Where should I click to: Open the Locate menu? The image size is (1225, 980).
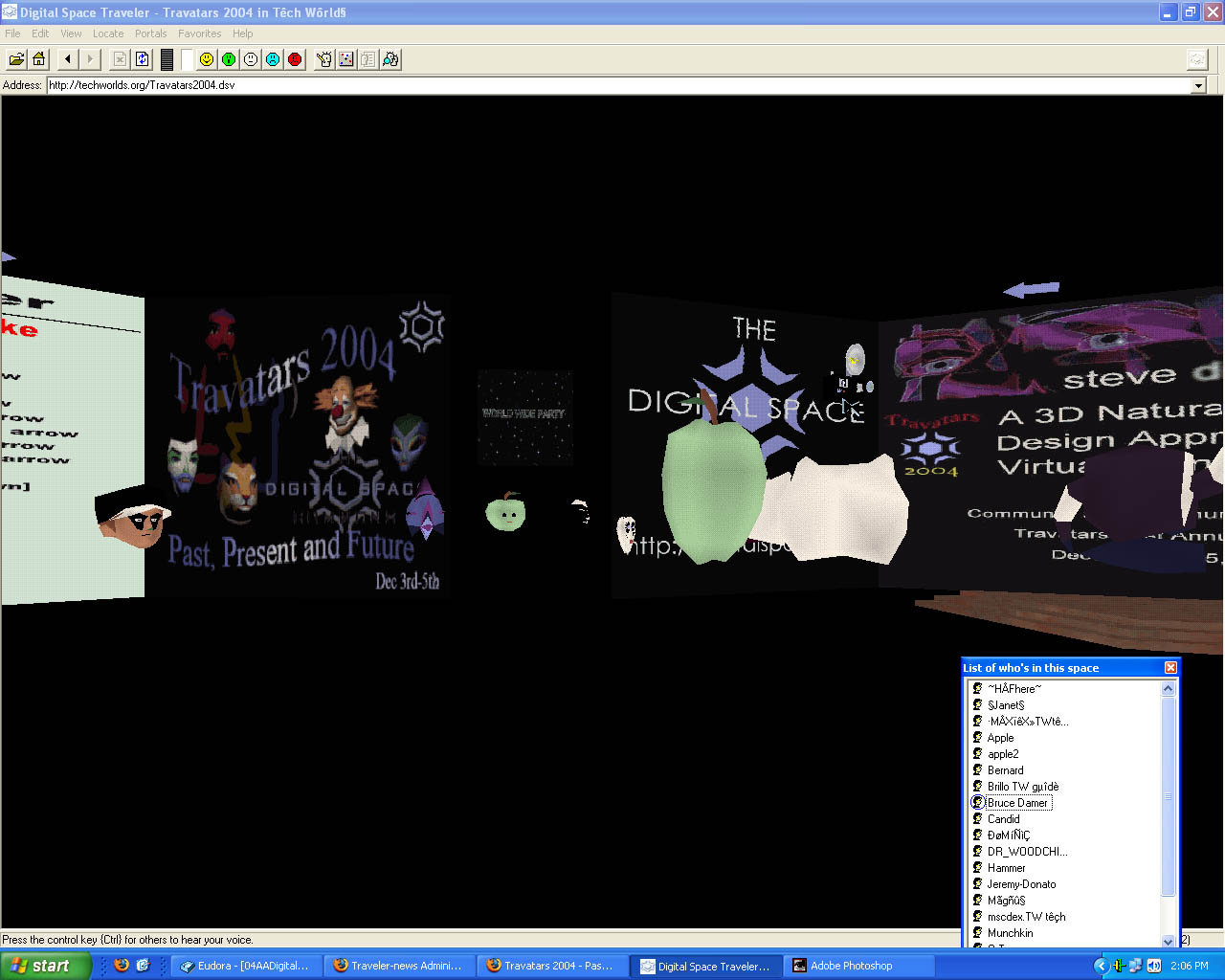click(108, 33)
